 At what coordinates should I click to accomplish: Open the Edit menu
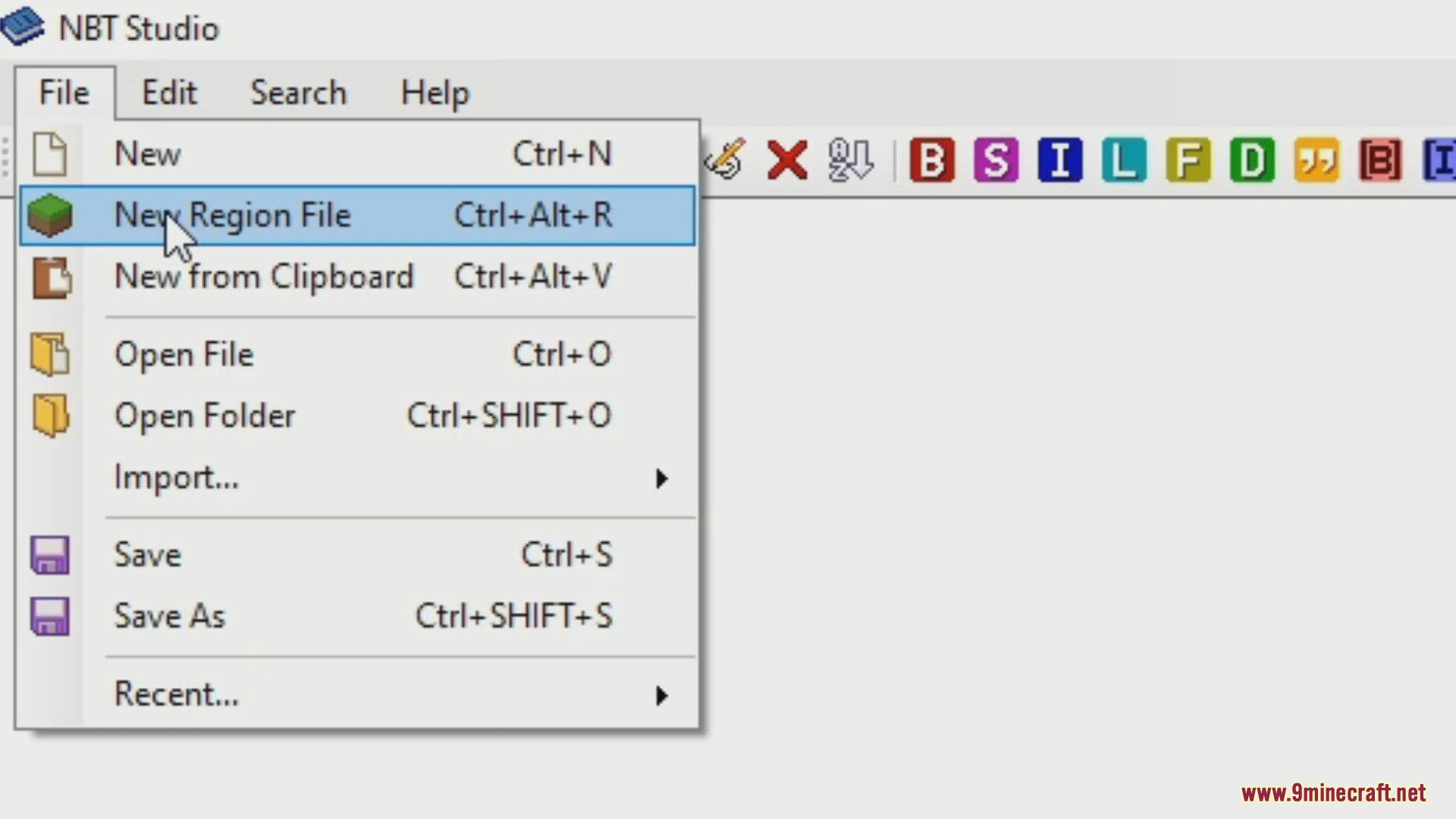(169, 93)
